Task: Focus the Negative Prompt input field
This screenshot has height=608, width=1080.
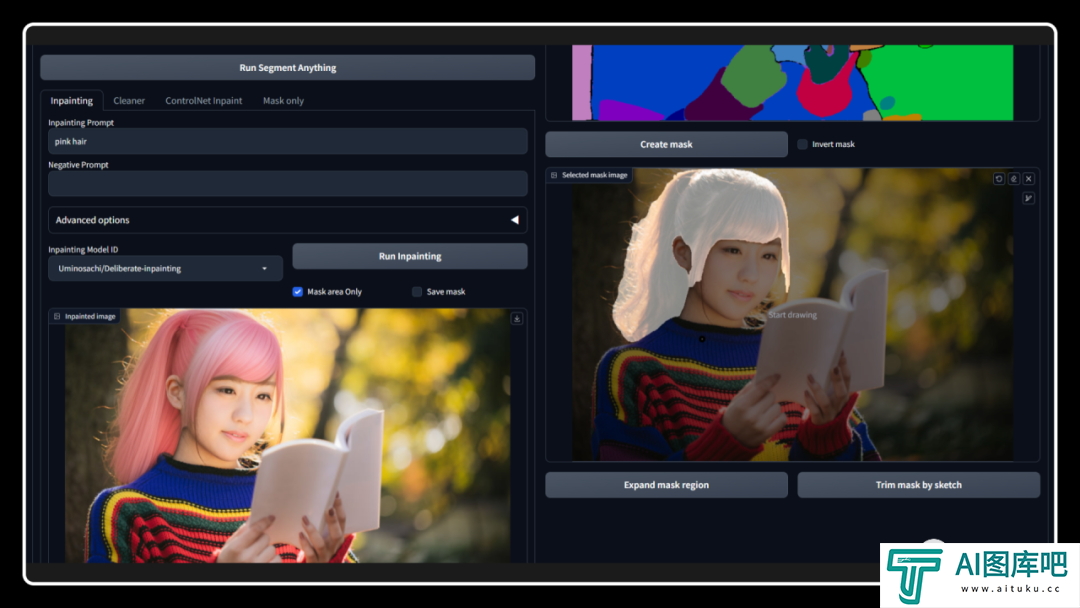Action: (x=287, y=184)
